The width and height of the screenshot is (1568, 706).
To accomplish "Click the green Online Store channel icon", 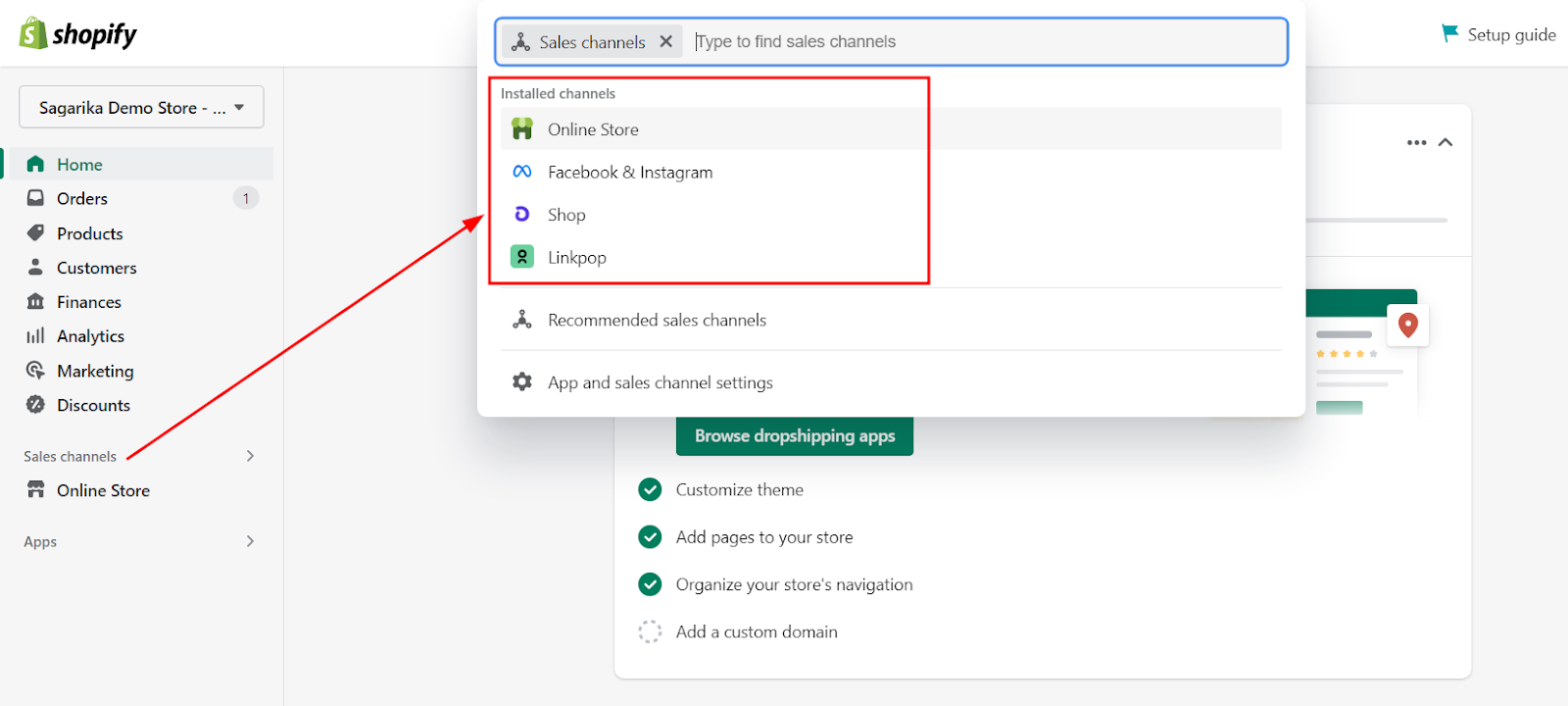I will [522, 128].
